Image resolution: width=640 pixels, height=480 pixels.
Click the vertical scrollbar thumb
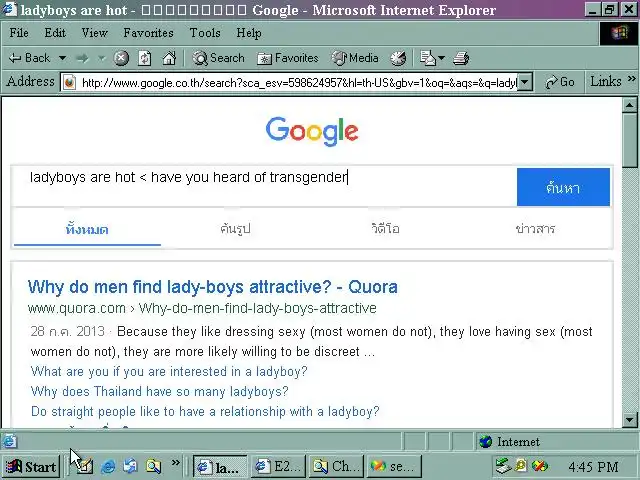point(630,140)
